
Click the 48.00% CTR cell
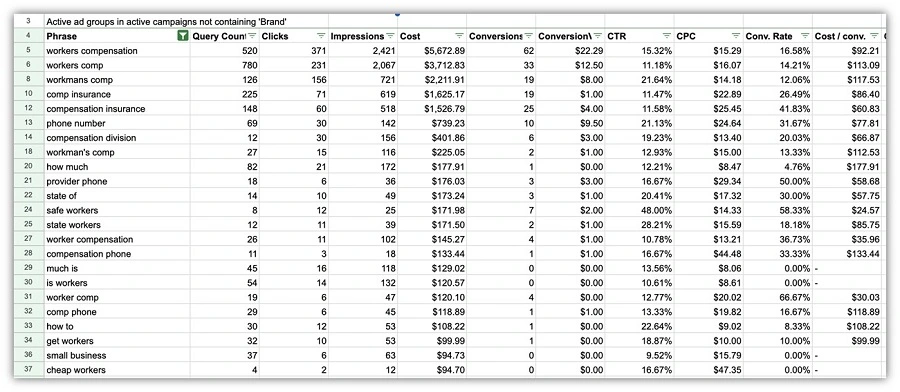[x=639, y=210]
